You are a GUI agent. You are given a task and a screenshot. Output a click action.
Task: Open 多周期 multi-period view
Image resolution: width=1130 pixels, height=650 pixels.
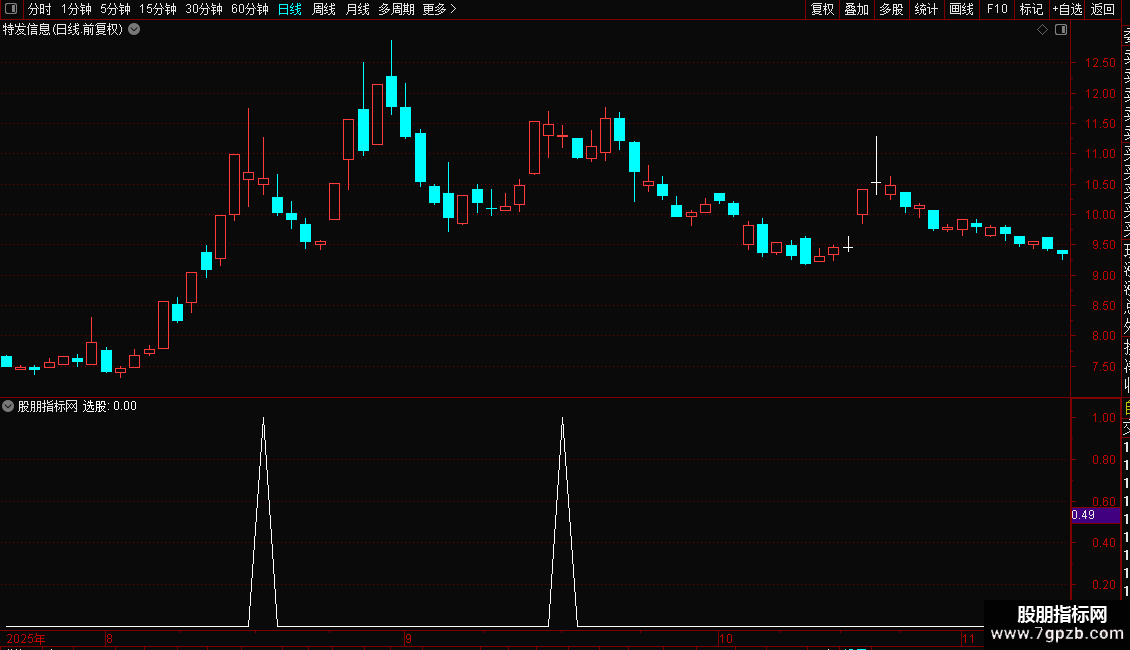click(x=396, y=9)
